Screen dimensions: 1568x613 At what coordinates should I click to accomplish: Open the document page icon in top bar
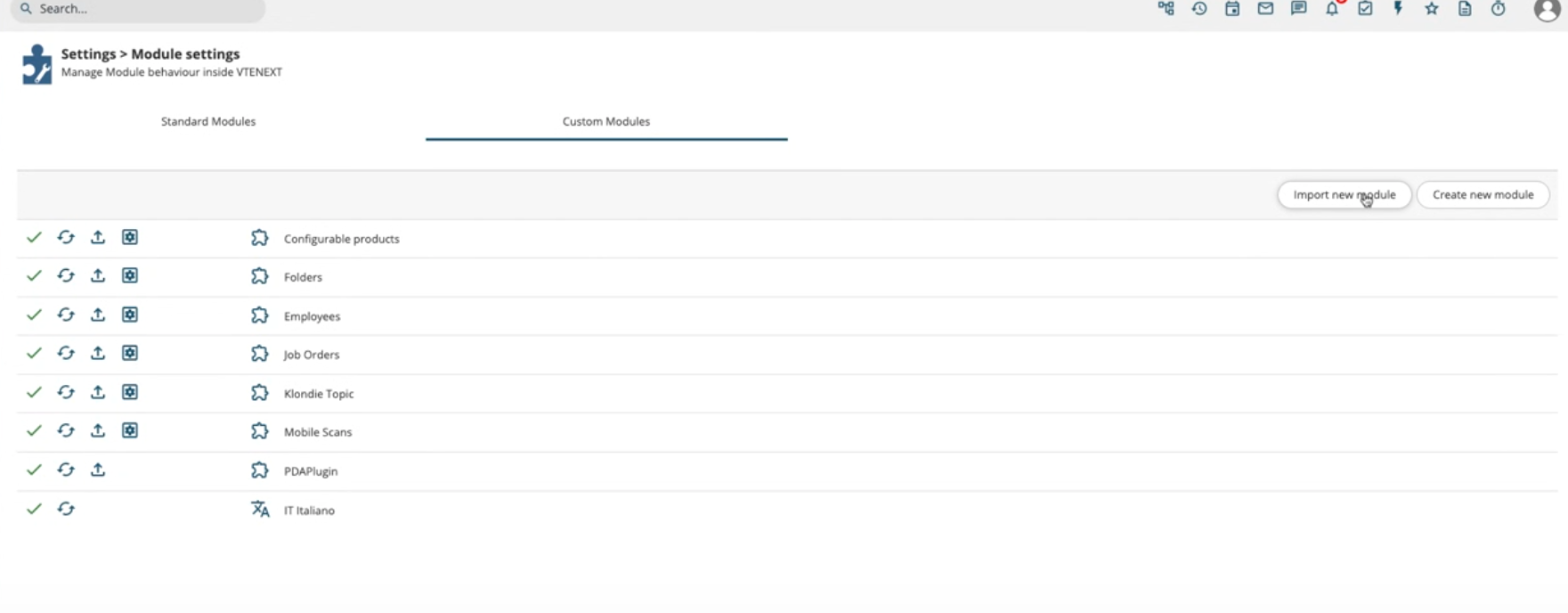[x=1465, y=9]
